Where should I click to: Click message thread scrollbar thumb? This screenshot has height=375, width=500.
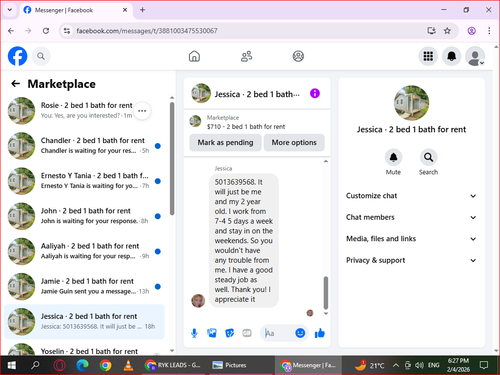(326, 293)
